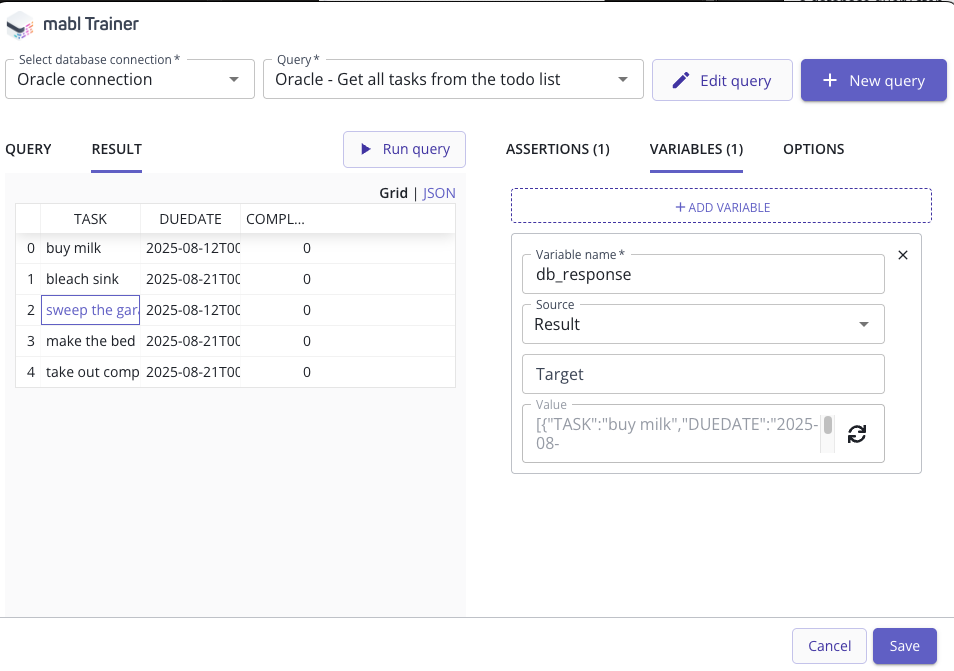The width and height of the screenshot is (954, 671).
Task: Click the Add Variable button
Action: pos(721,207)
